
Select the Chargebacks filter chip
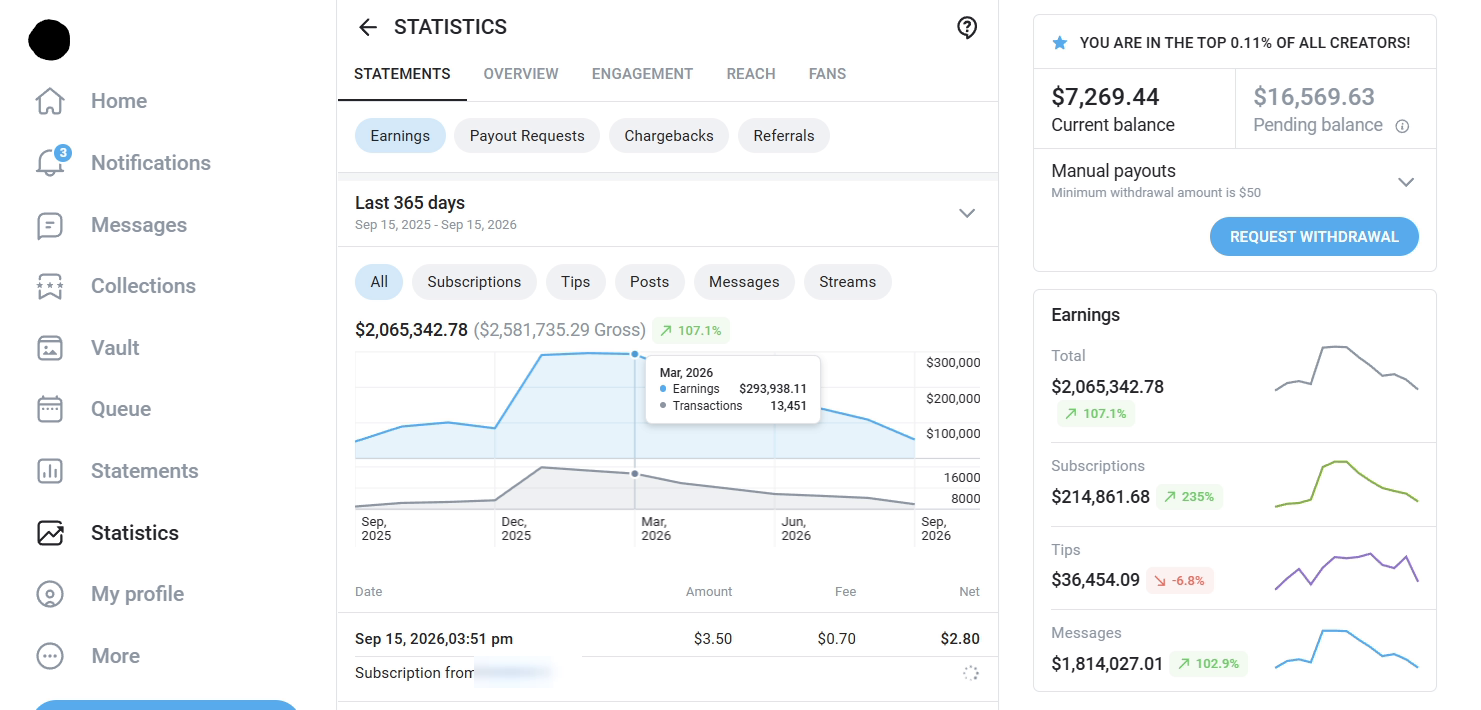pos(669,136)
